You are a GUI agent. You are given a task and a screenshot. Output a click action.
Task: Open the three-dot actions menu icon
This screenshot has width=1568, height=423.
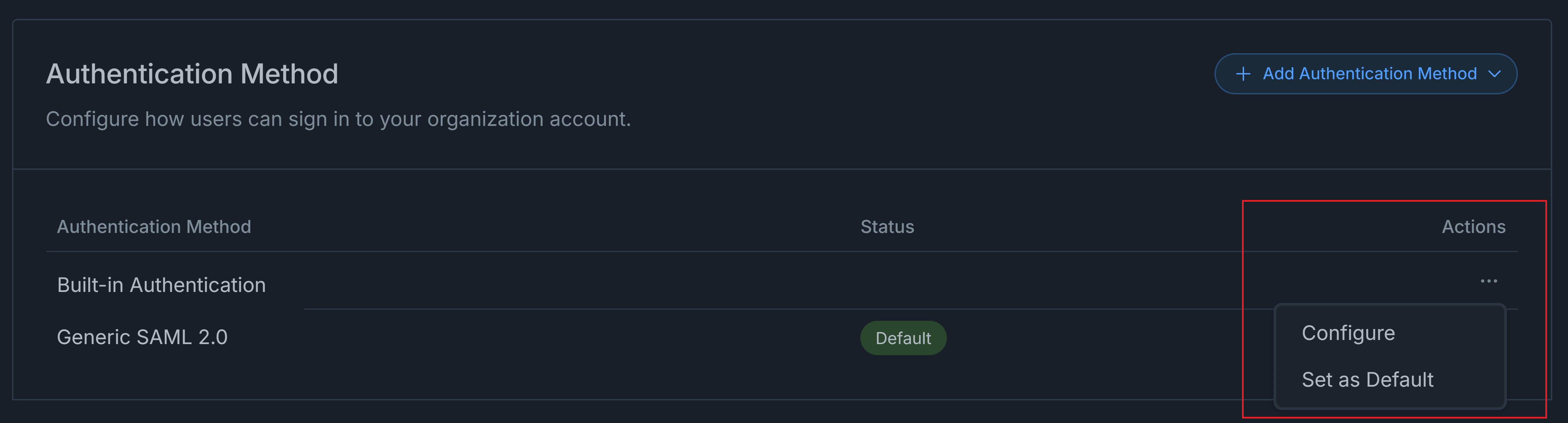pos(1488,281)
